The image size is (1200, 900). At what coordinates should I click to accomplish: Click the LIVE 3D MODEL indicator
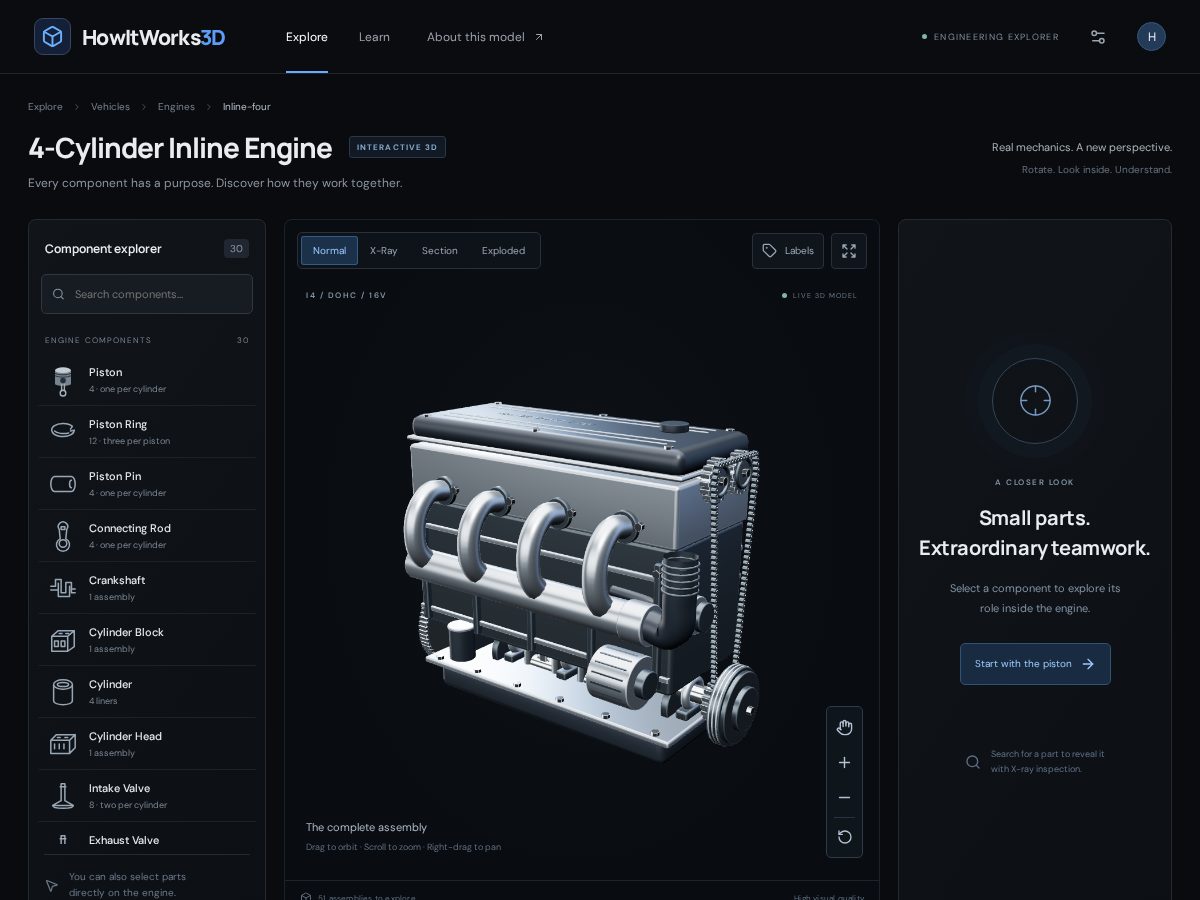819,295
